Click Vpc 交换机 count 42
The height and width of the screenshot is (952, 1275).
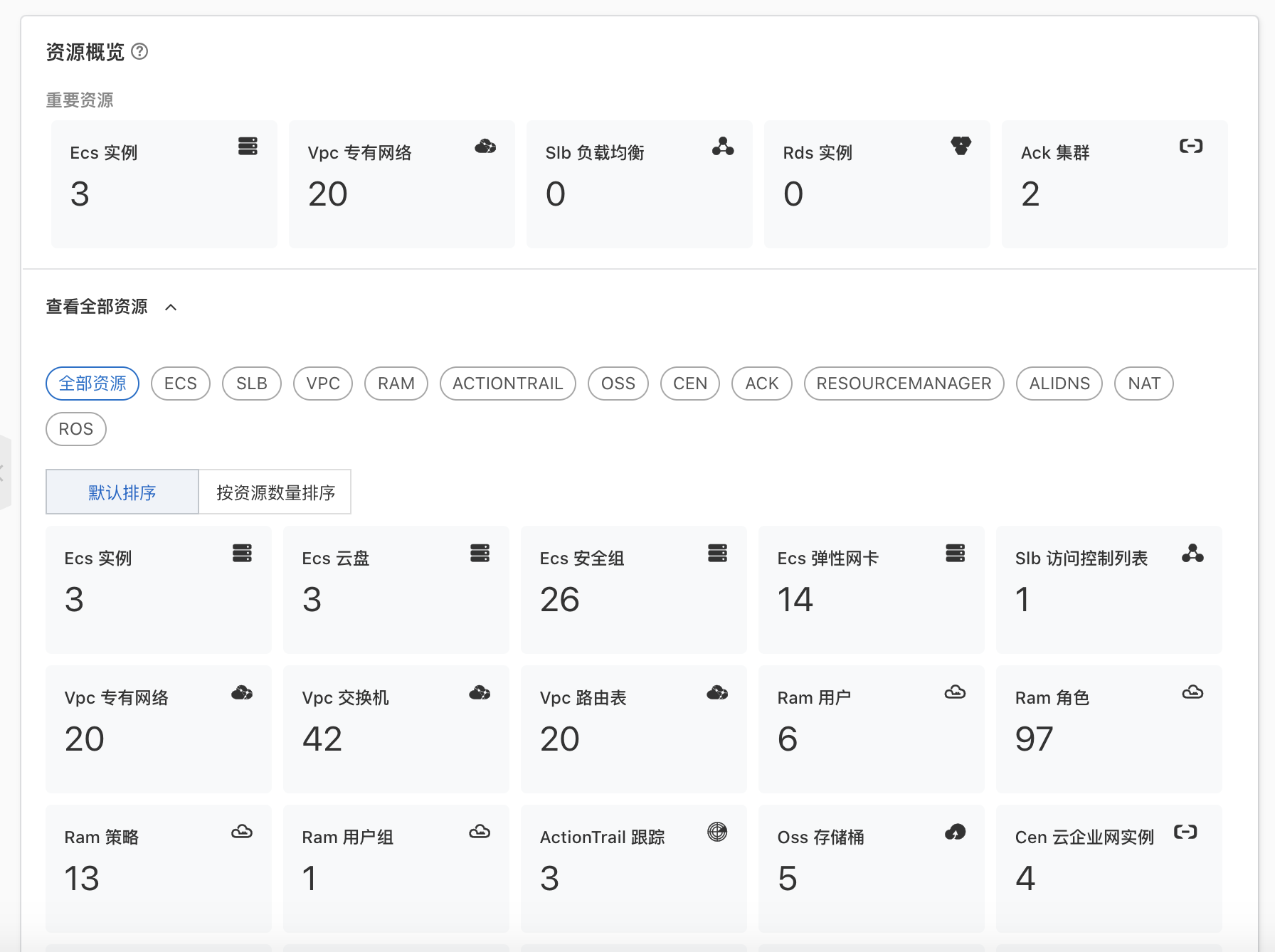click(x=322, y=739)
